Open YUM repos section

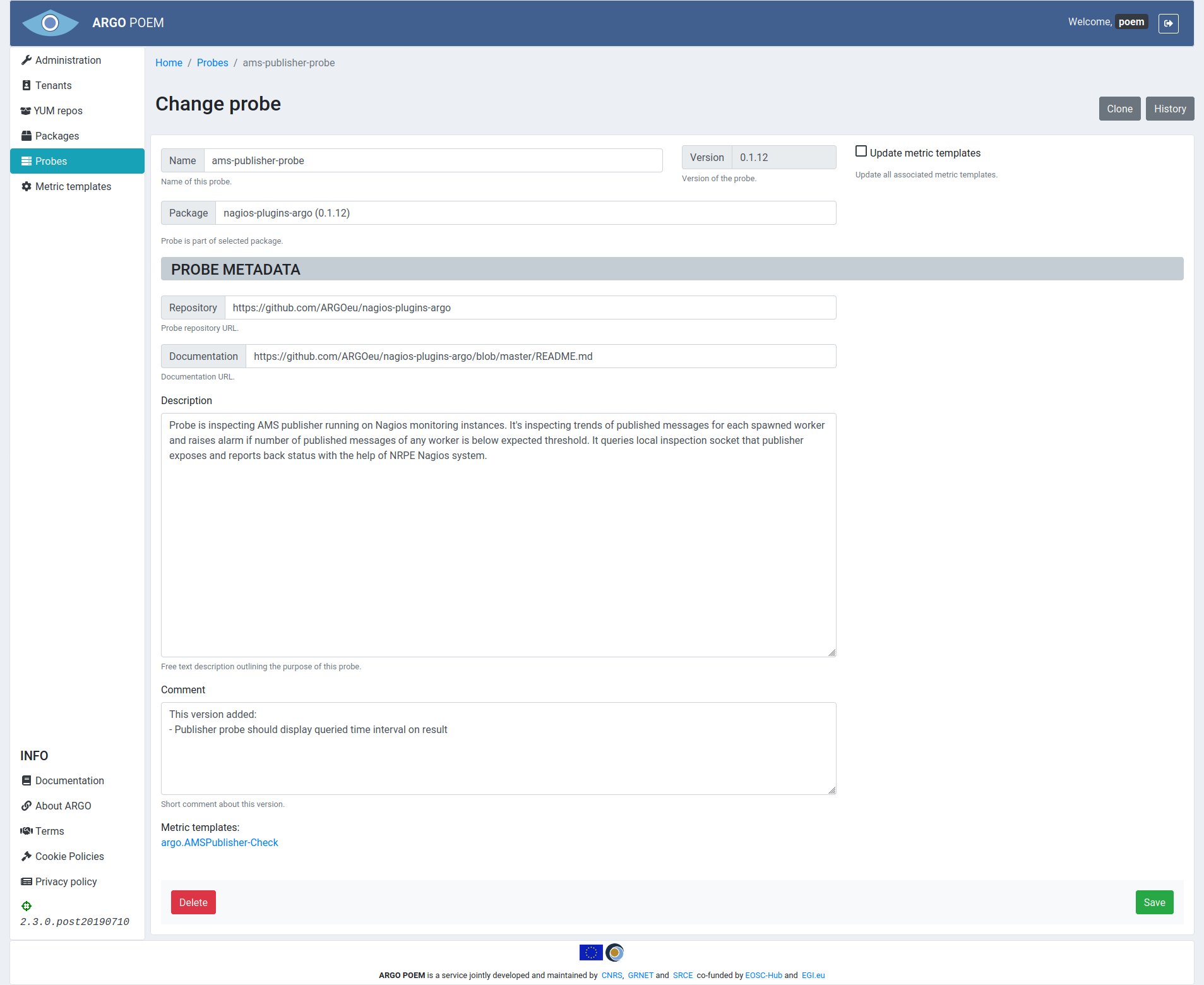point(77,110)
